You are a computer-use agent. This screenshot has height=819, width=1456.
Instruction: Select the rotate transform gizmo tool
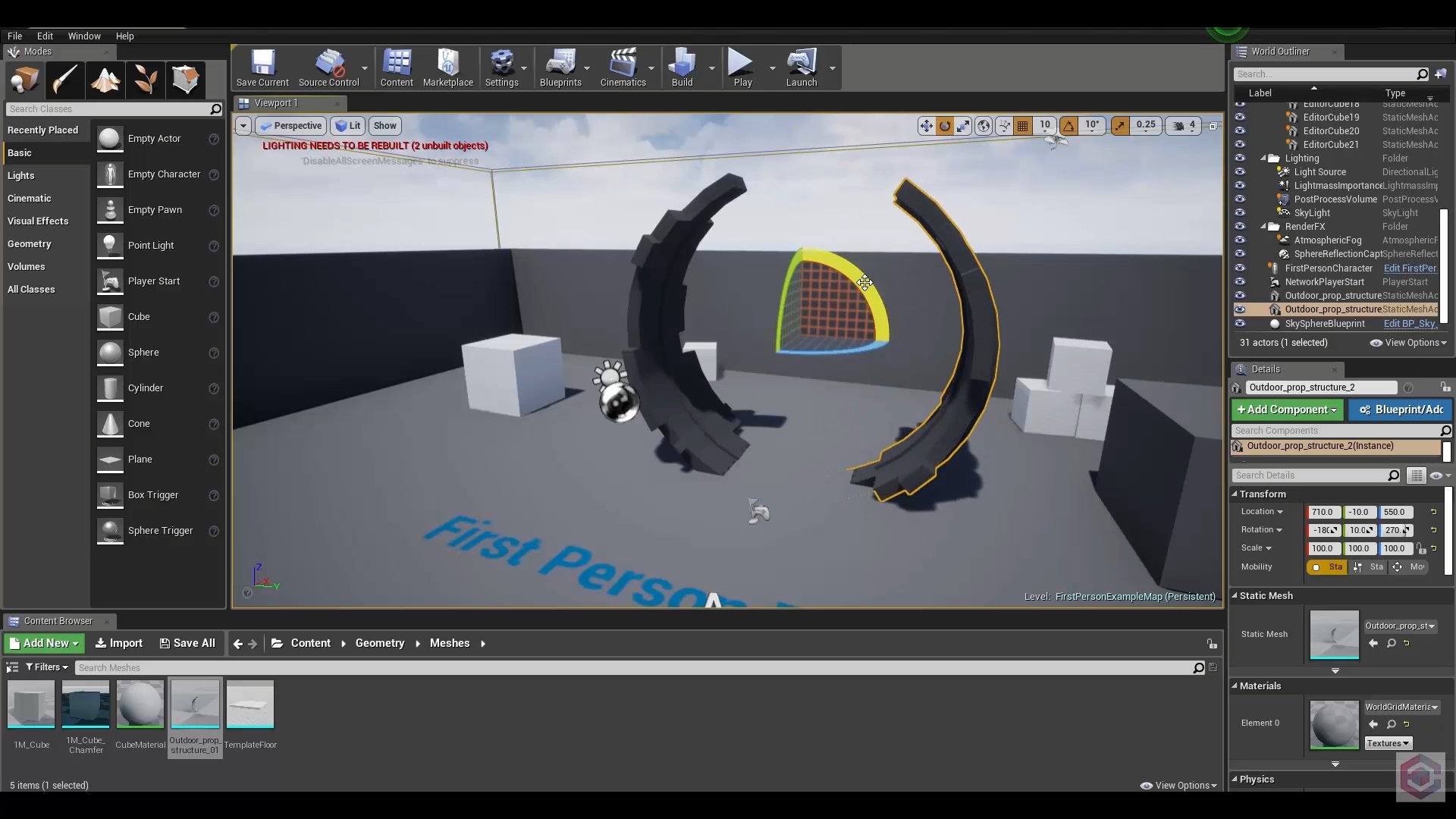(x=945, y=126)
